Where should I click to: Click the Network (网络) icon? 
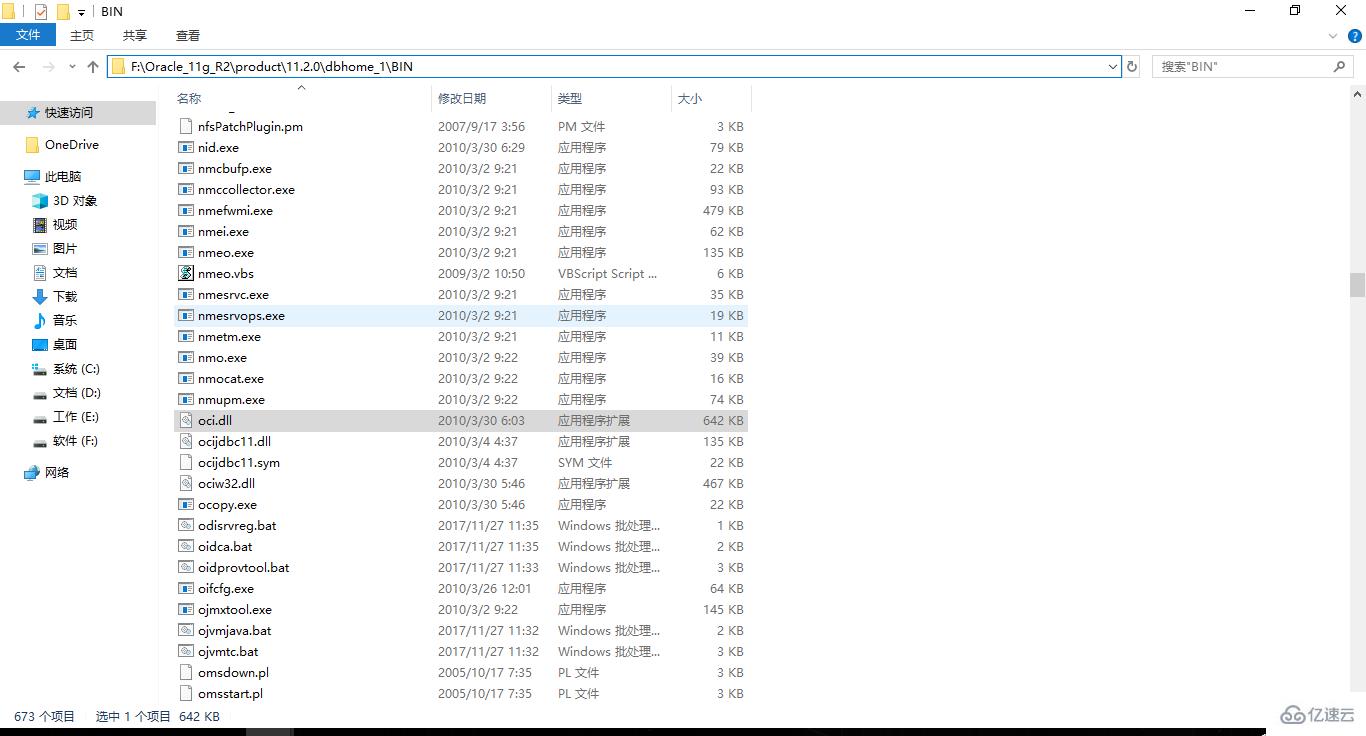[32, 473]
